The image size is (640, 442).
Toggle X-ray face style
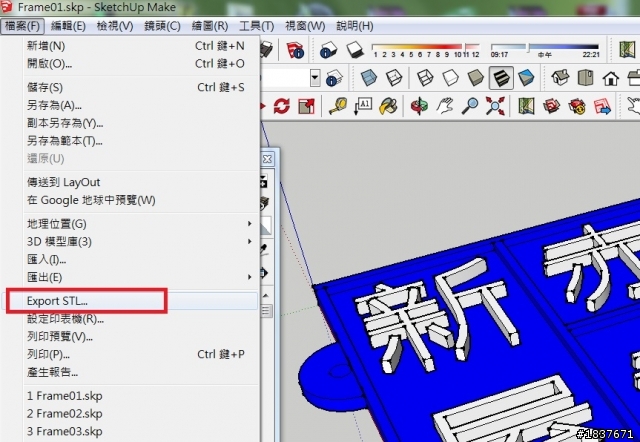coord(369,78)
